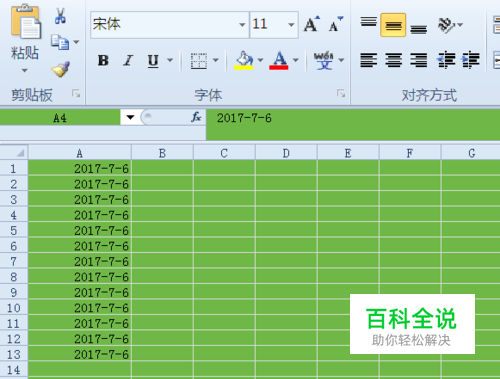Image resolution: width=500 pixels, height=379 pixels.
Task: Expand the font size dropdown
Action: click(x=291, y=25)
